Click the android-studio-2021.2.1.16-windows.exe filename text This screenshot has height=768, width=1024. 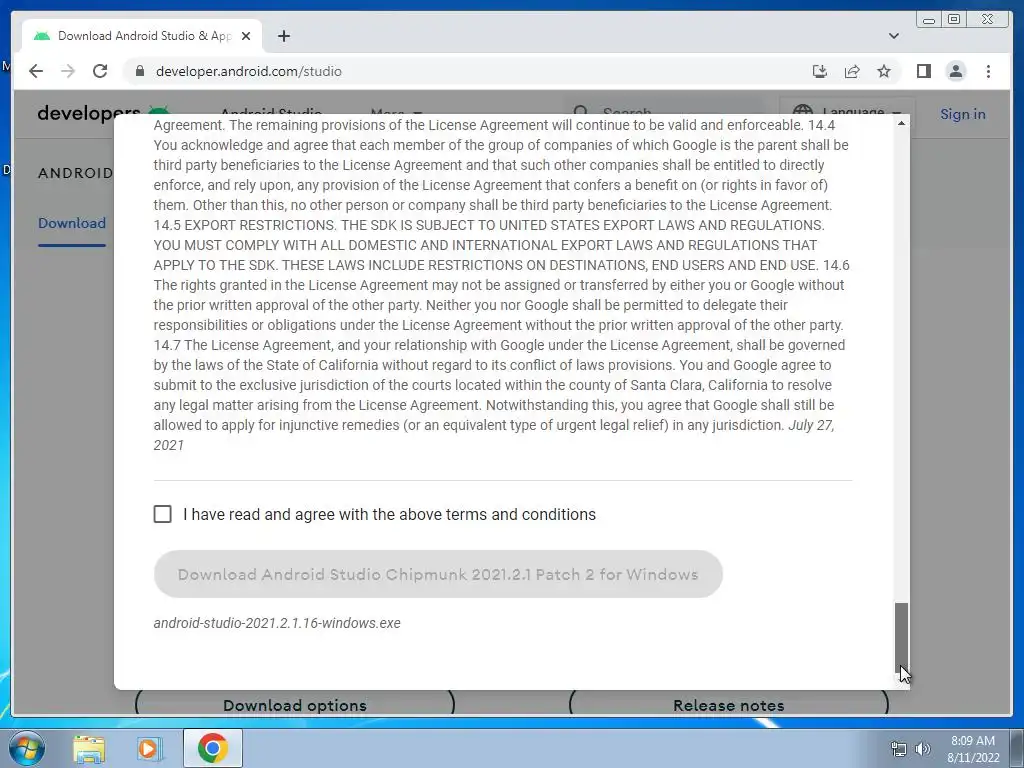277,623
